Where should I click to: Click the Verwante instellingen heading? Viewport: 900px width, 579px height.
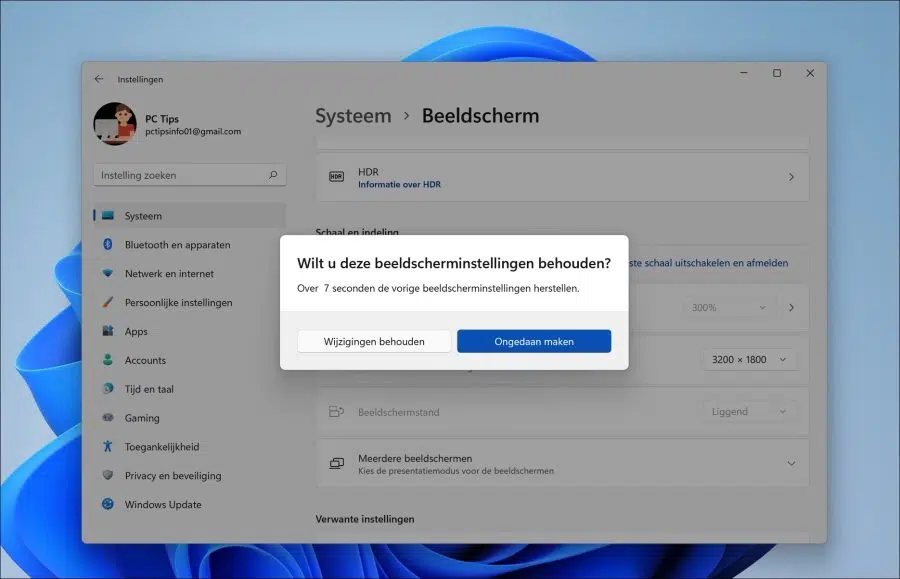(x=365, y=519)
